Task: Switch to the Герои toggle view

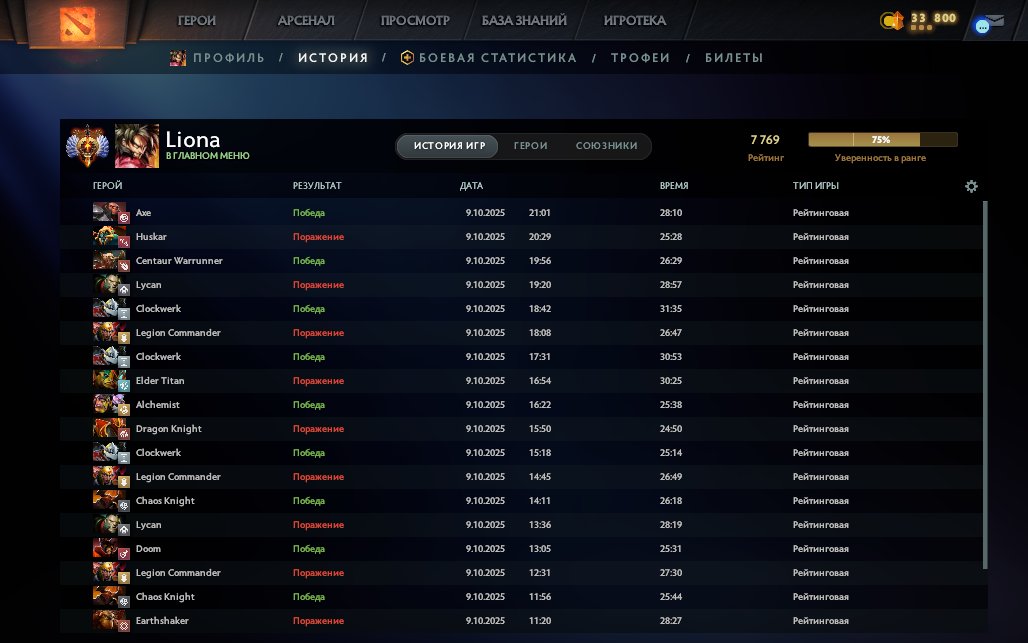Action: pos(530,146)
